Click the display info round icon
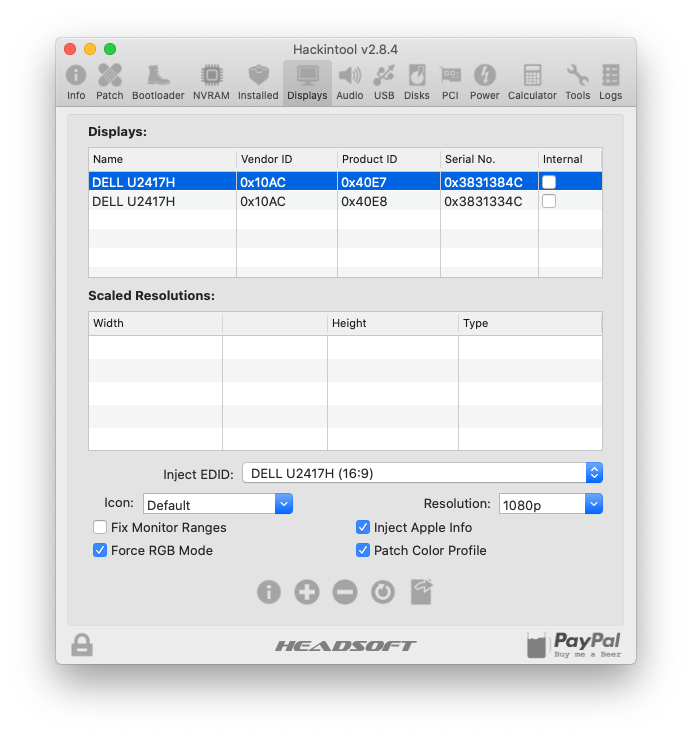The image size is (692, 738). [269, 592]
